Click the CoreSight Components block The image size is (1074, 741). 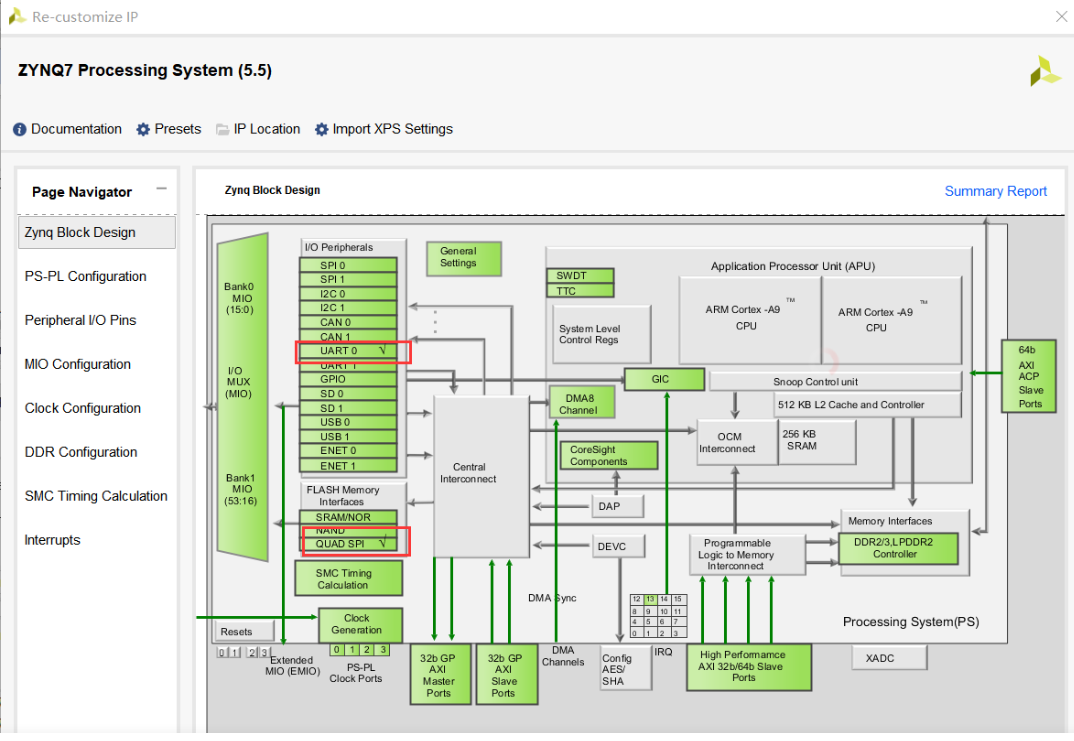608,455
